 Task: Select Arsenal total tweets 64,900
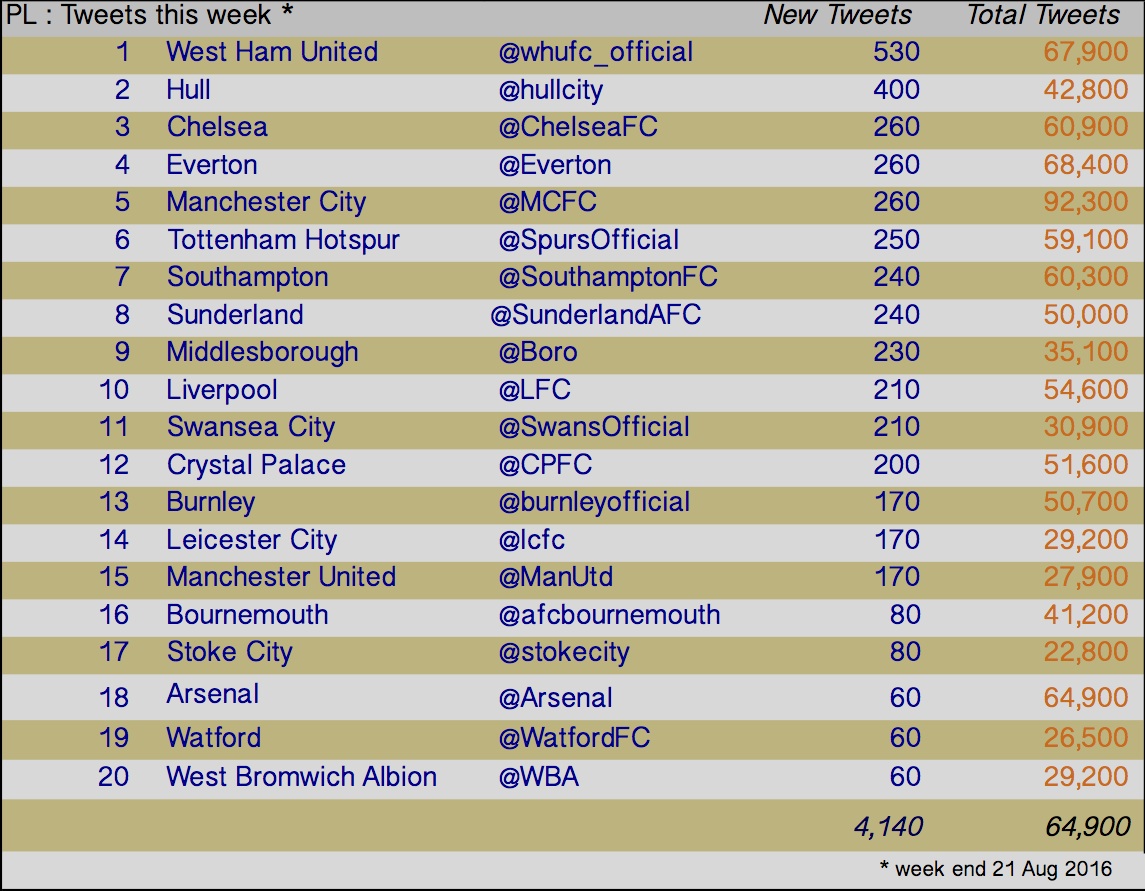[x=1085, y=697]
